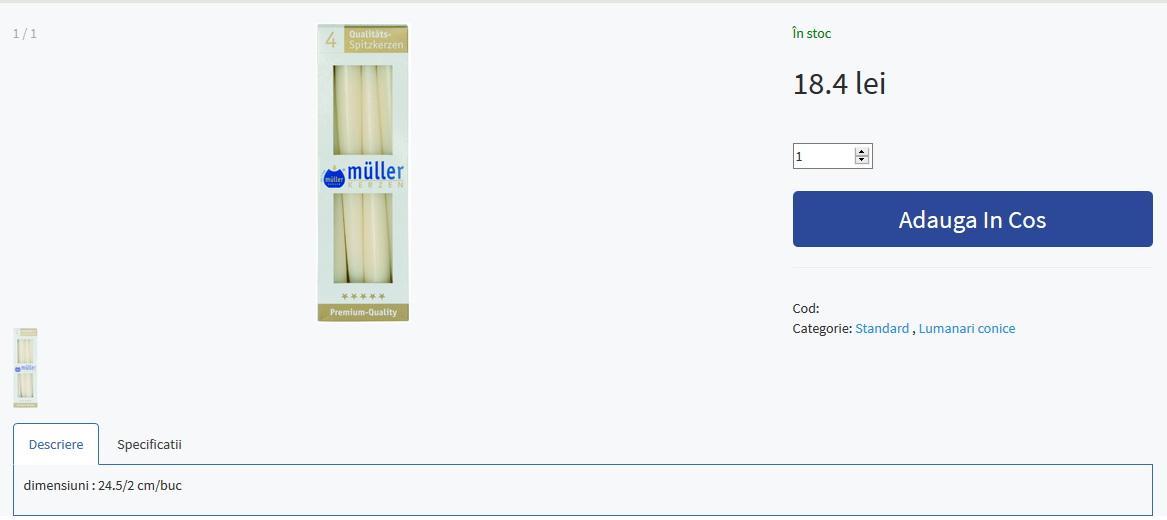Screen dimensions: 1167x520
Task: Click the Cod product code label
Action: pyautogui.click(x=806, y=308)
